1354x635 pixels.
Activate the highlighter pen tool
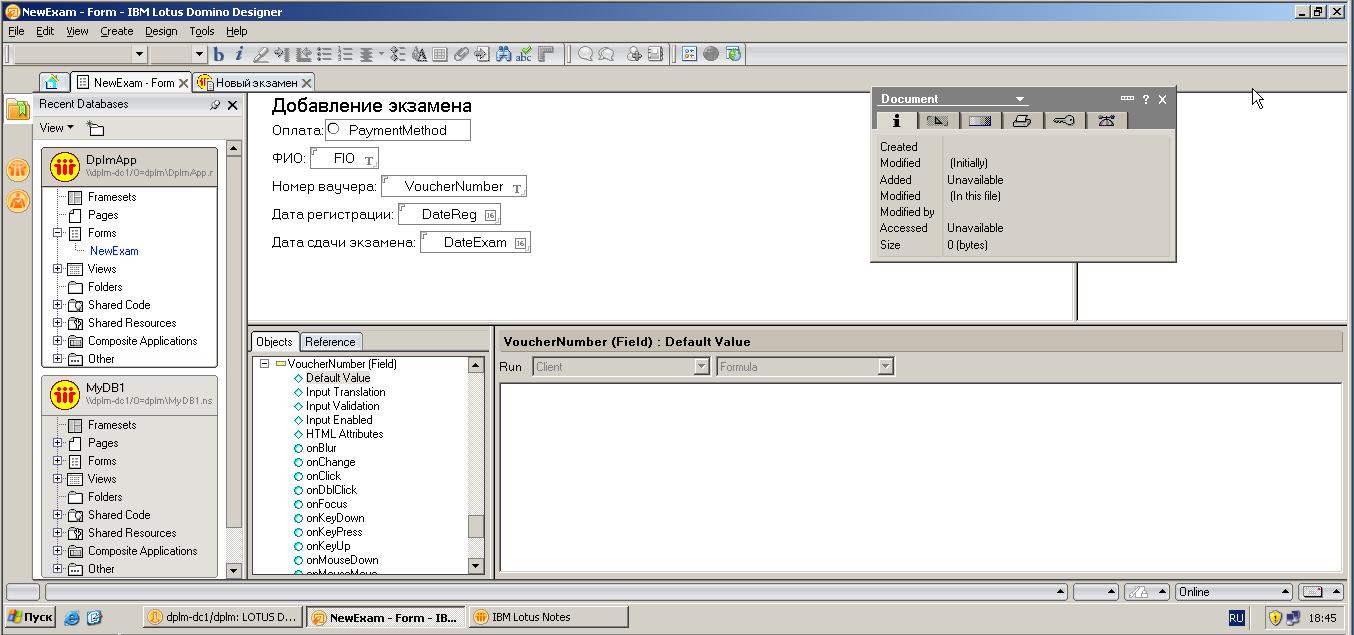260,54
